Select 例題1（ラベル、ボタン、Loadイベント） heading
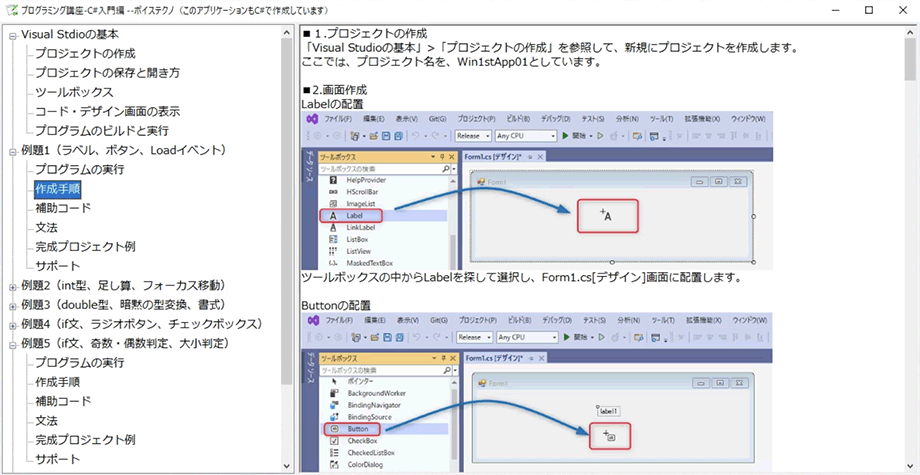This screenshot has width=920, height=475. point(123,150)
